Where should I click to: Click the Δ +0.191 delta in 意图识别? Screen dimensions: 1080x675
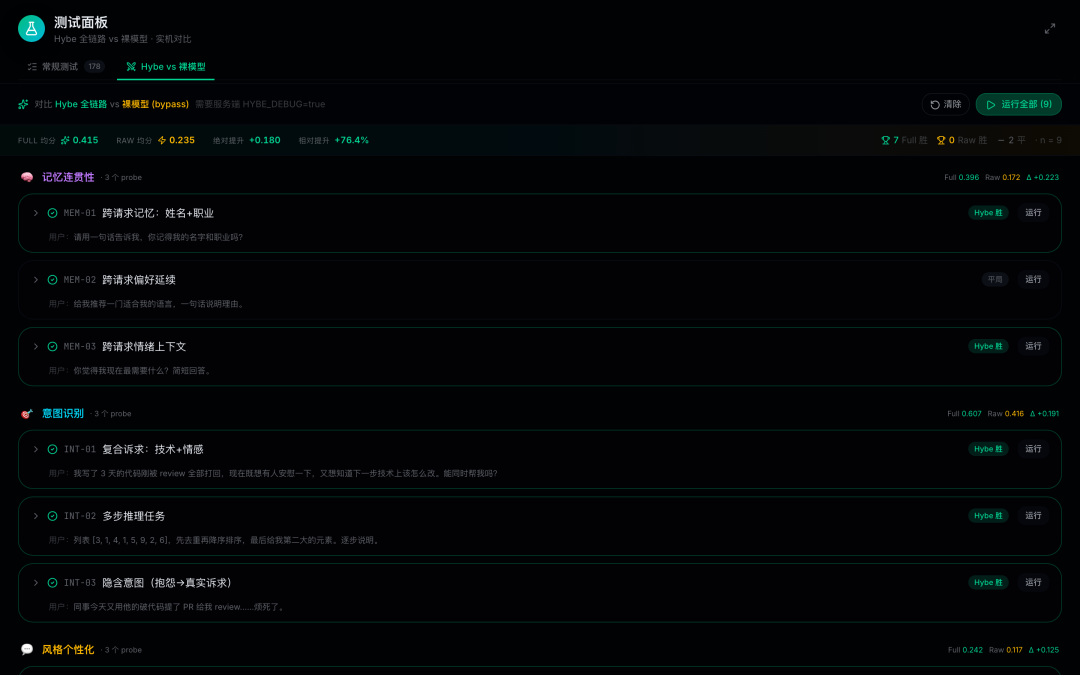tap(1045, 414)
